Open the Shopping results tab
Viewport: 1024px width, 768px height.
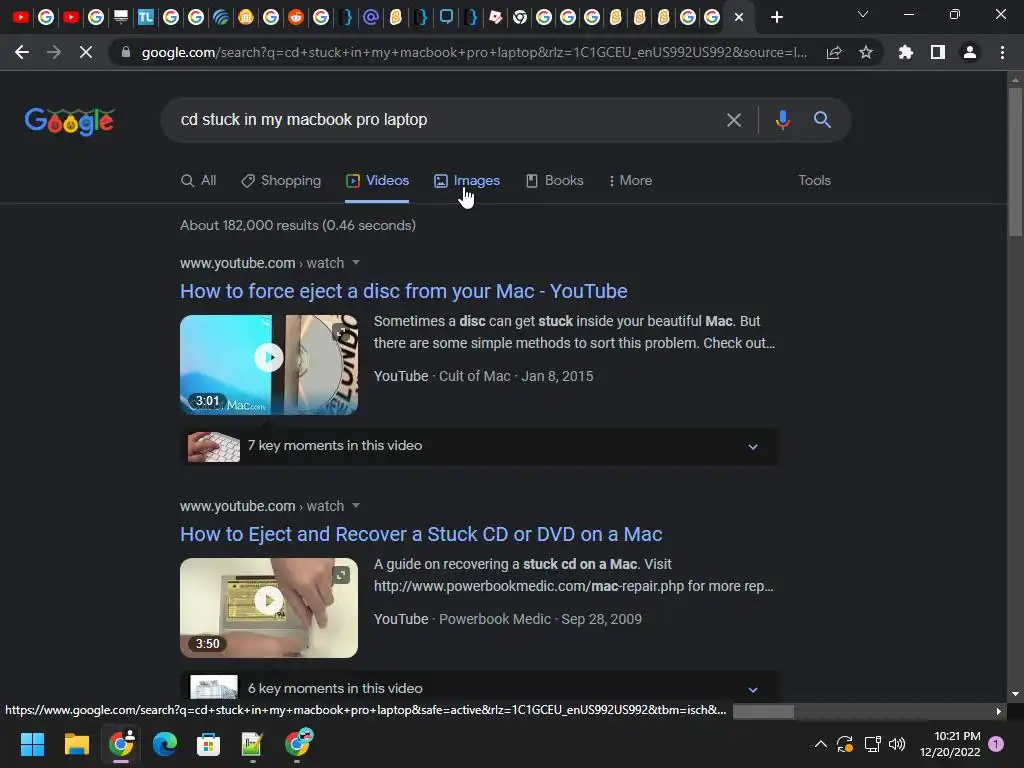tap(281, 181)
